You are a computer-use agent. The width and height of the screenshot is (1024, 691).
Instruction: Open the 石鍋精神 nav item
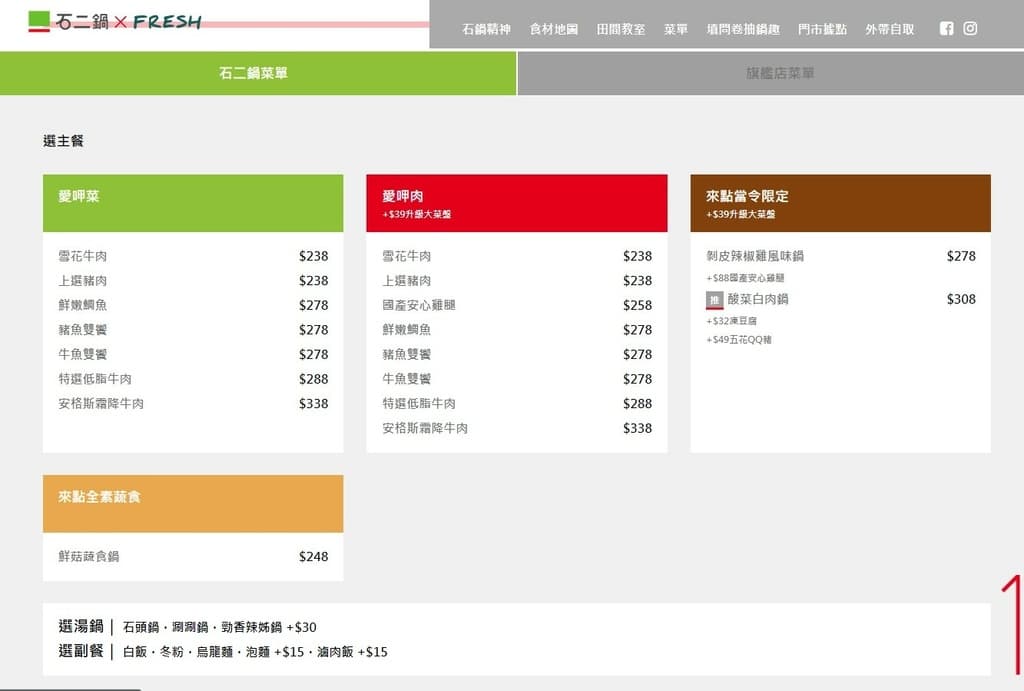click(487, 29)
